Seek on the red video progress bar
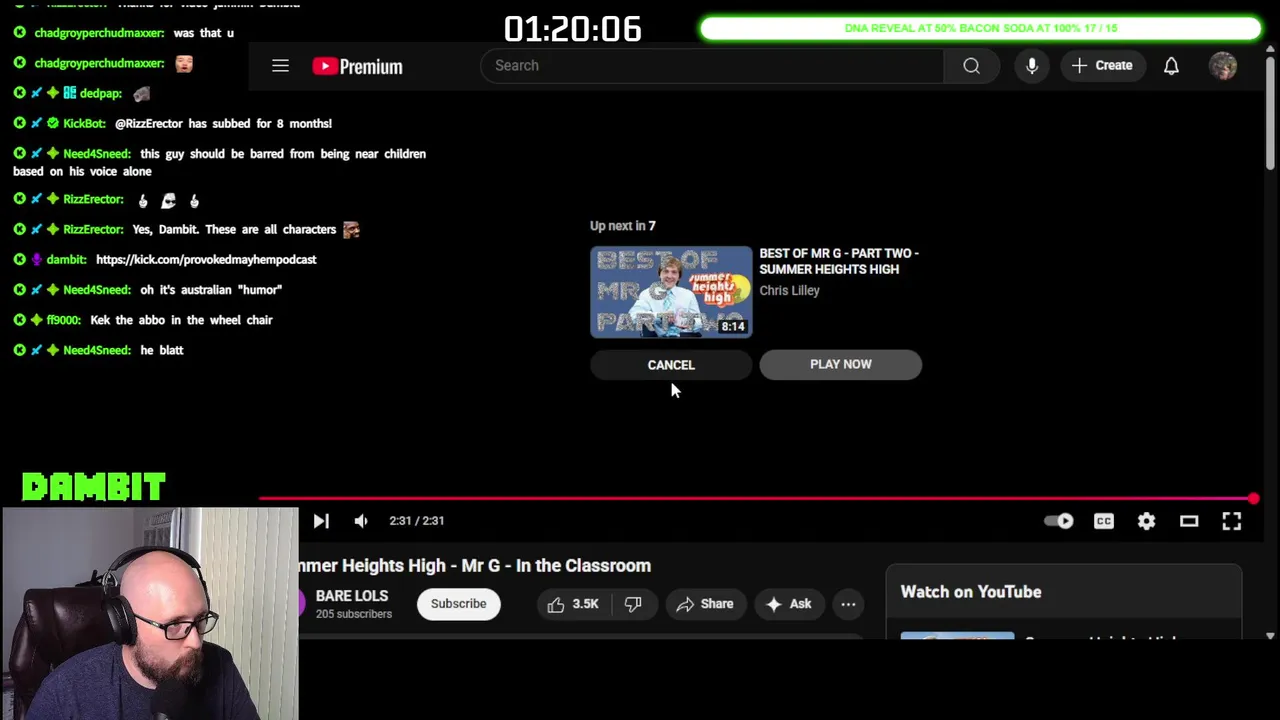The width and height of the screenshot is (1280, 720). pos(756,498)
